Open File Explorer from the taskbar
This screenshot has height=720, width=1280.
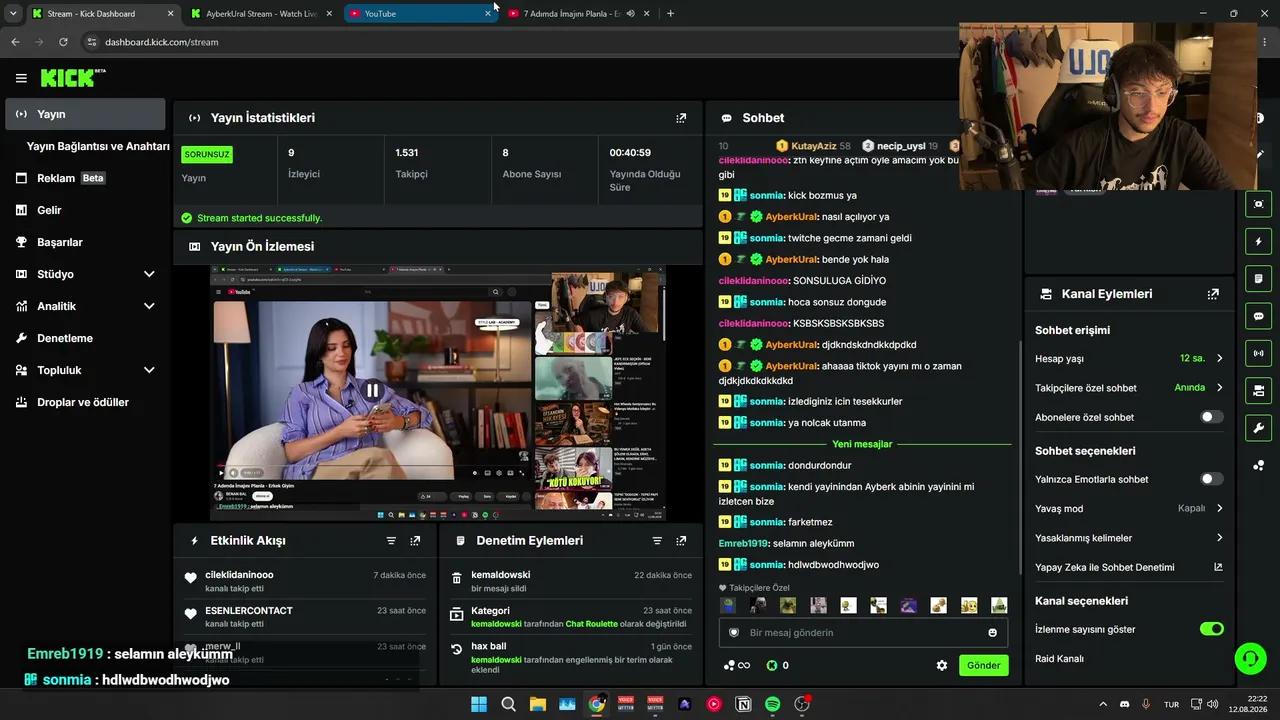pos(538,704)
